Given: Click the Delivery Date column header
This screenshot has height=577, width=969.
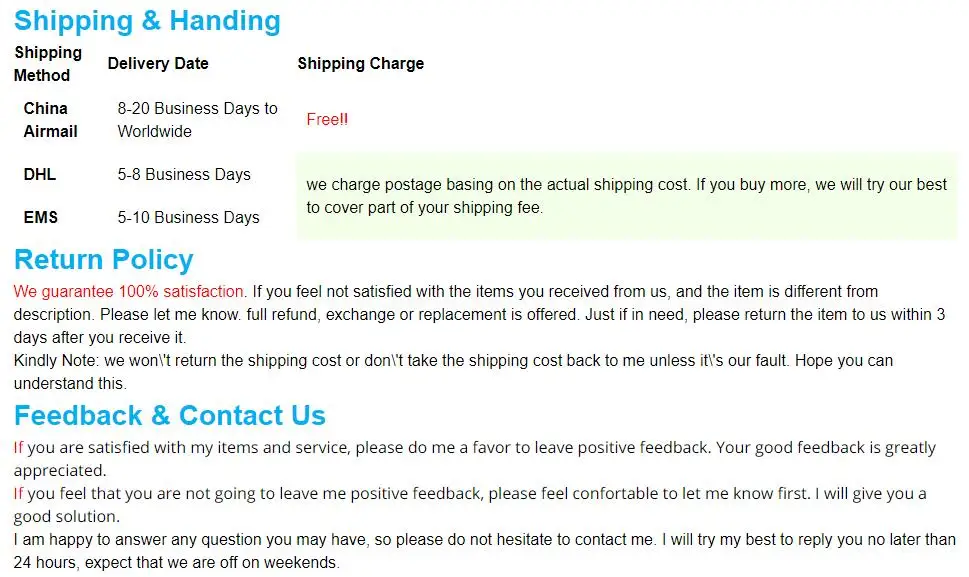Looking at the screenshot, I should click(x=158, y=64).
